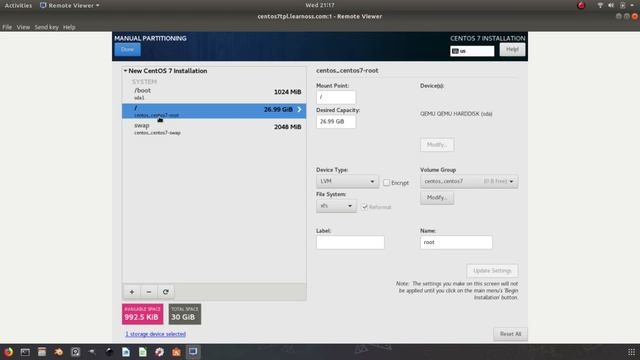Screen dimensions: 640x360
Task: Open the clock Wed 21:17 menu
Action: tap(320, 5)
